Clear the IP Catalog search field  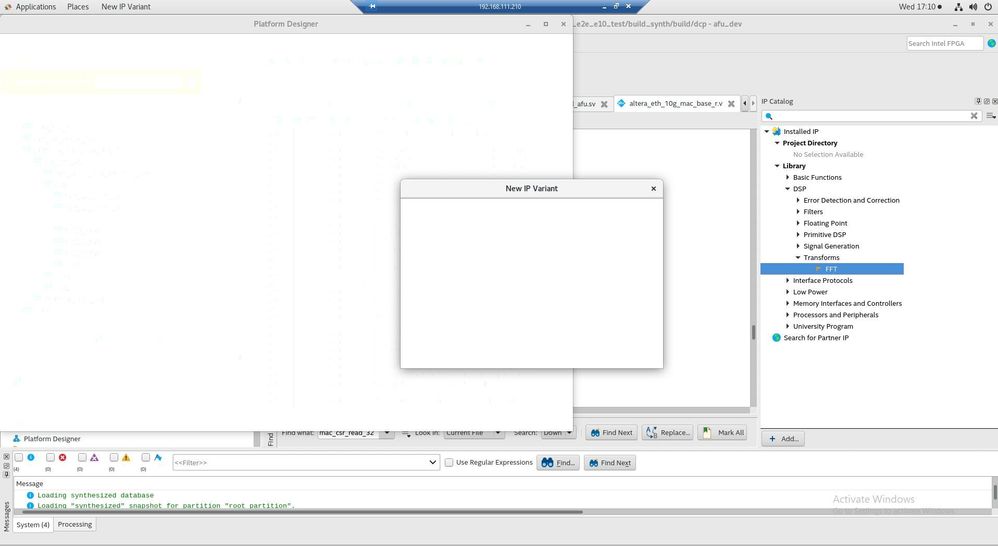974,116
